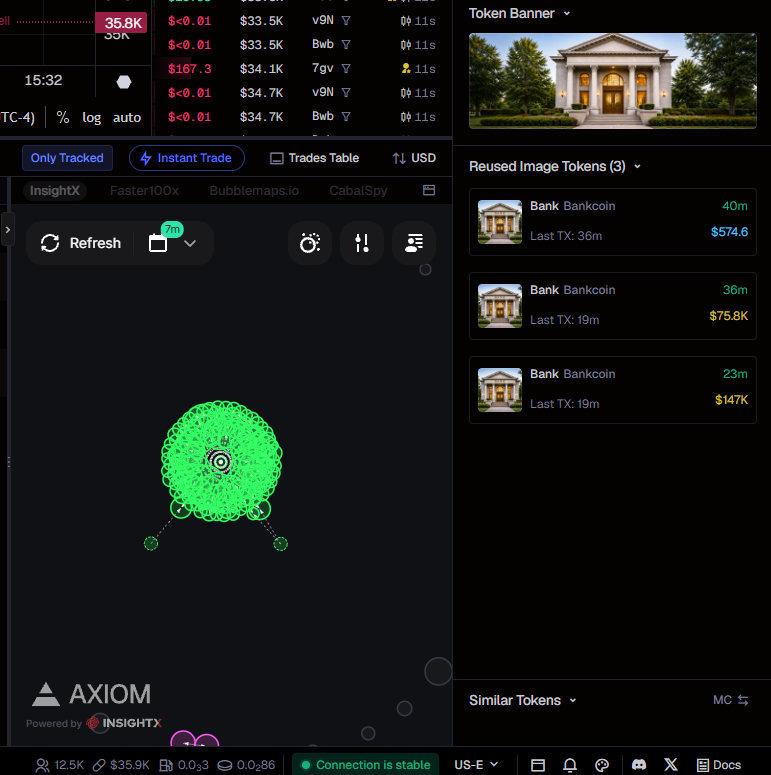
Task: Toggle Instant Trade mode
Action: (186, 158)
